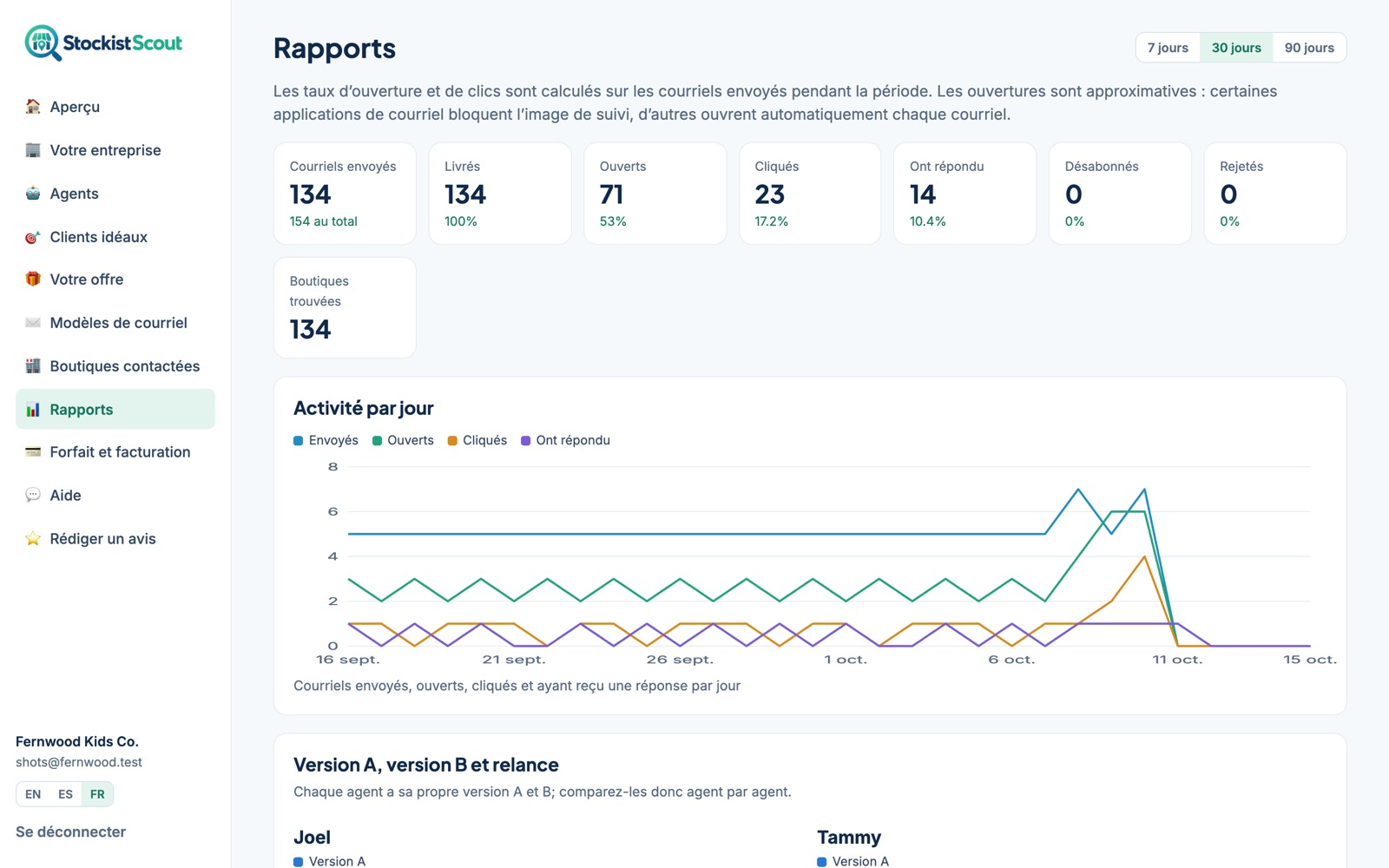This screenshot has height=868, width=1389.
Task: Open the Aperçu menu item
Action: tap(115, 107)
